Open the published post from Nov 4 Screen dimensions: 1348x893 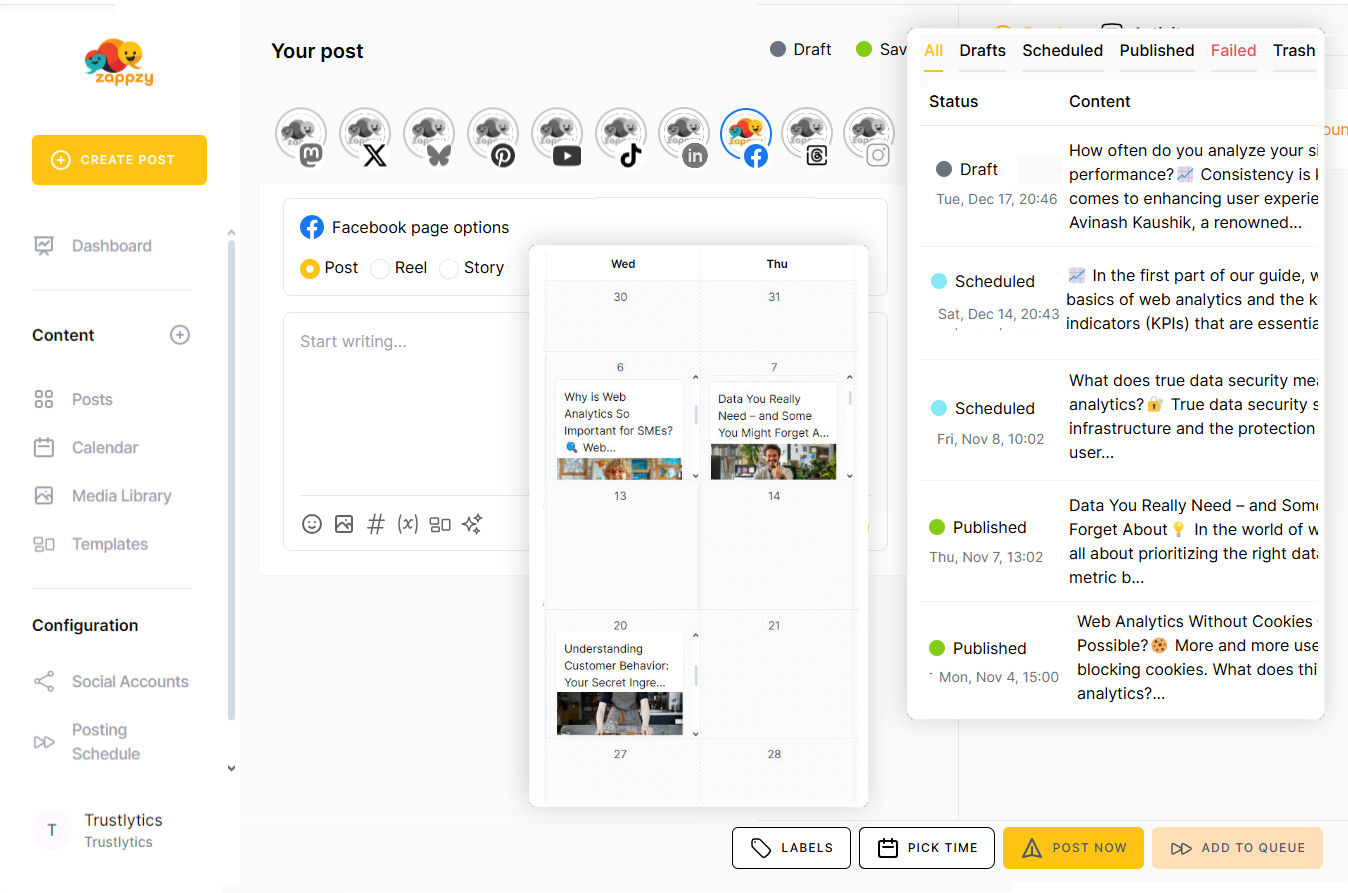1121,658
